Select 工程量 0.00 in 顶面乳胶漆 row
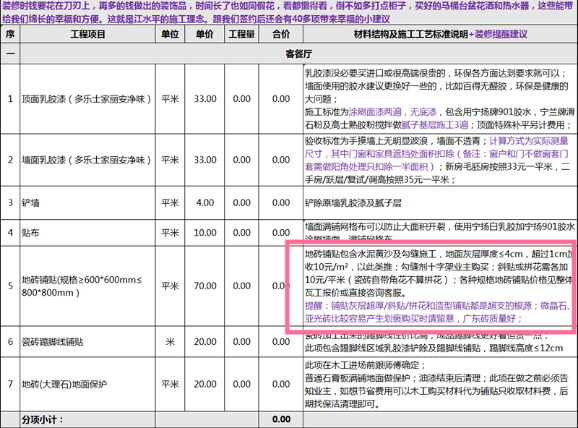This screenshot has width=578, height=428. pyautogui.click(x=241, y=99)
